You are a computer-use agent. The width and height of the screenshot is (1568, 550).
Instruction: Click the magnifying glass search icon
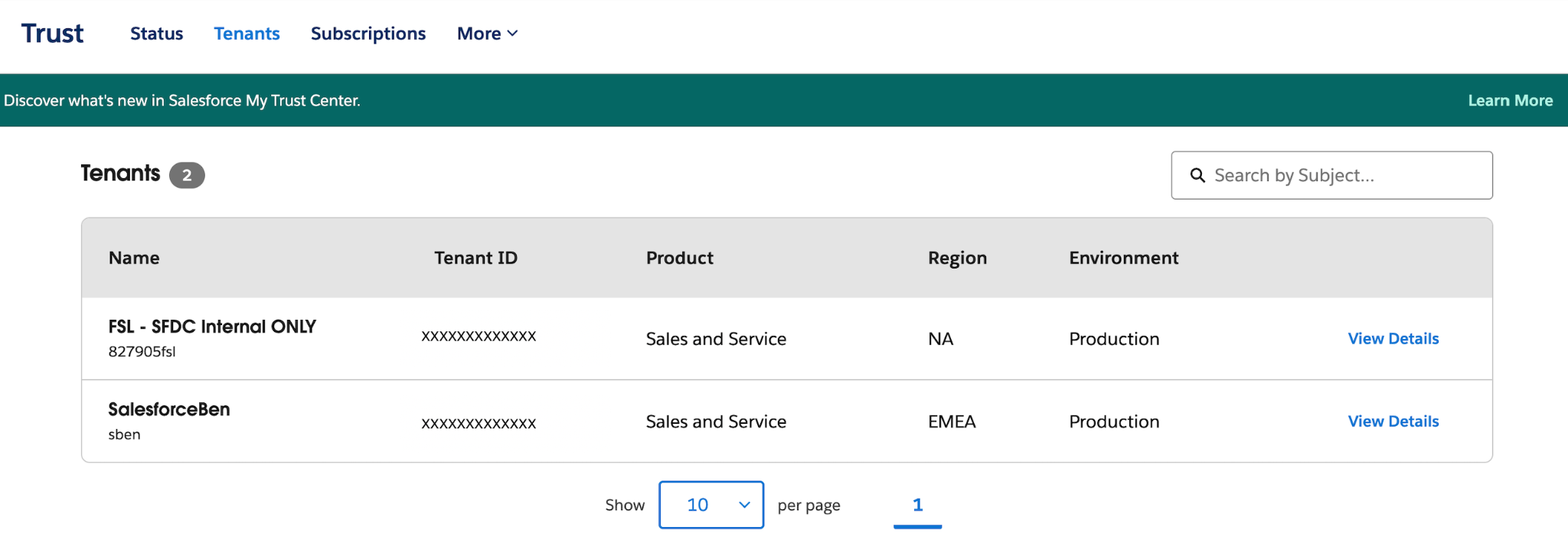pyautogui.click(x=1197, y=175)
